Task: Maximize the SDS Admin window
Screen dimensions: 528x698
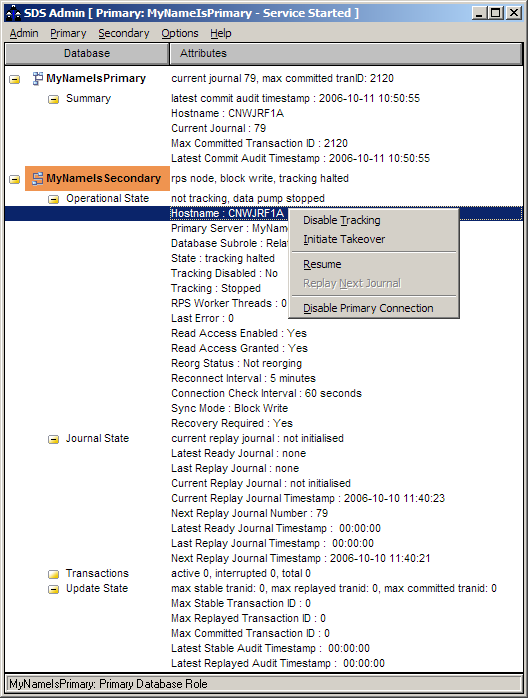Action: point(496,12)
